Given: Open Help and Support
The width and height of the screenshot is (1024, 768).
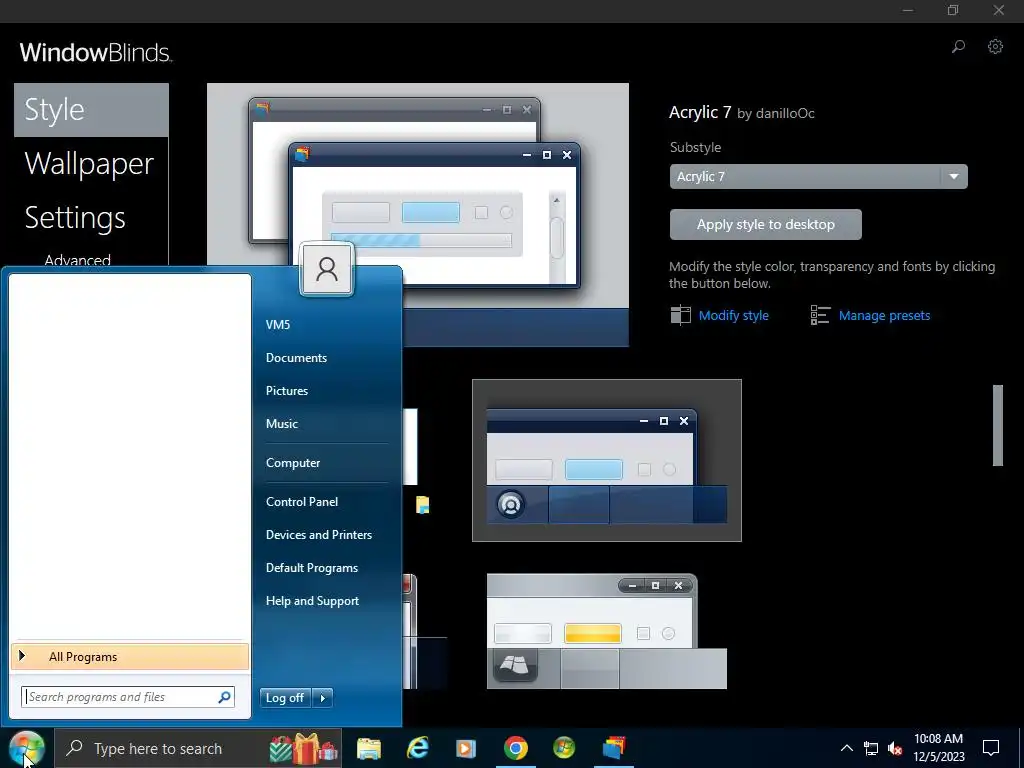Looking at the screenshot, I should pyautogui.click(x=312, y=600).
